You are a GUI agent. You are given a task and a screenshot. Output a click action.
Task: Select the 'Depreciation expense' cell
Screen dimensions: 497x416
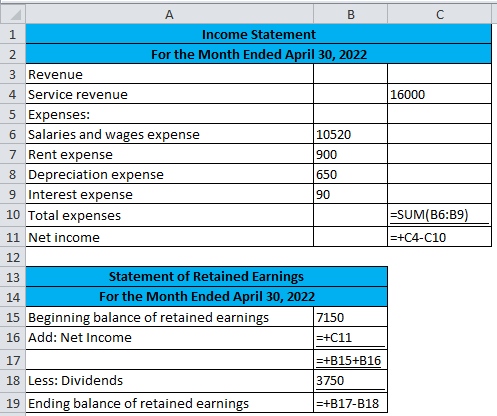tap(170, 174)
